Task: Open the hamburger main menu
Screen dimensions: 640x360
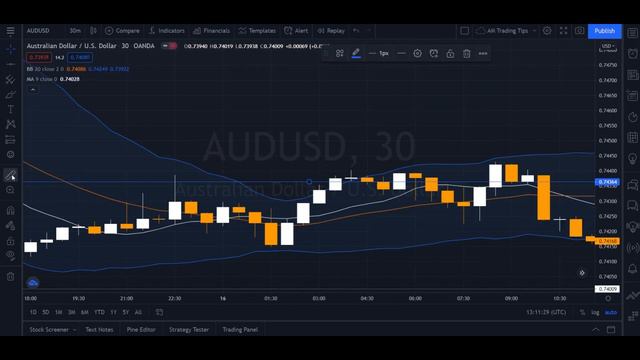Action: [10, 31]
